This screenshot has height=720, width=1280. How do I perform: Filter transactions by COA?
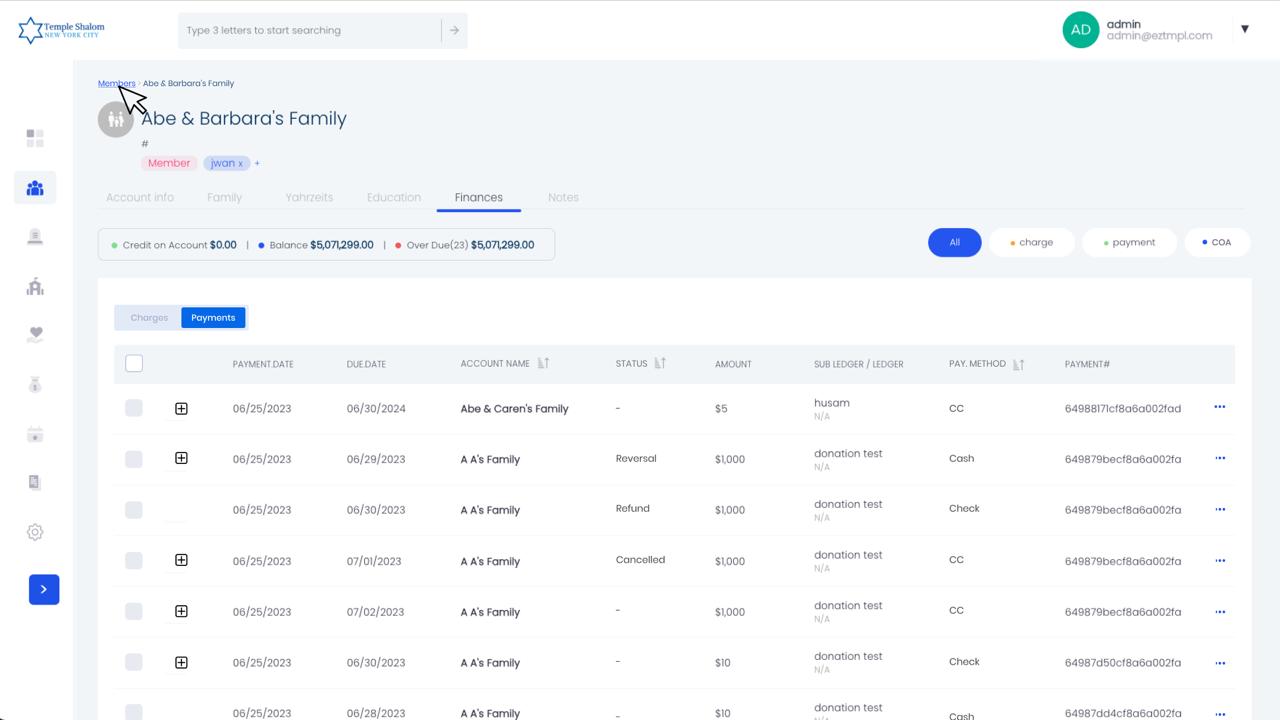click(1217, 242)
